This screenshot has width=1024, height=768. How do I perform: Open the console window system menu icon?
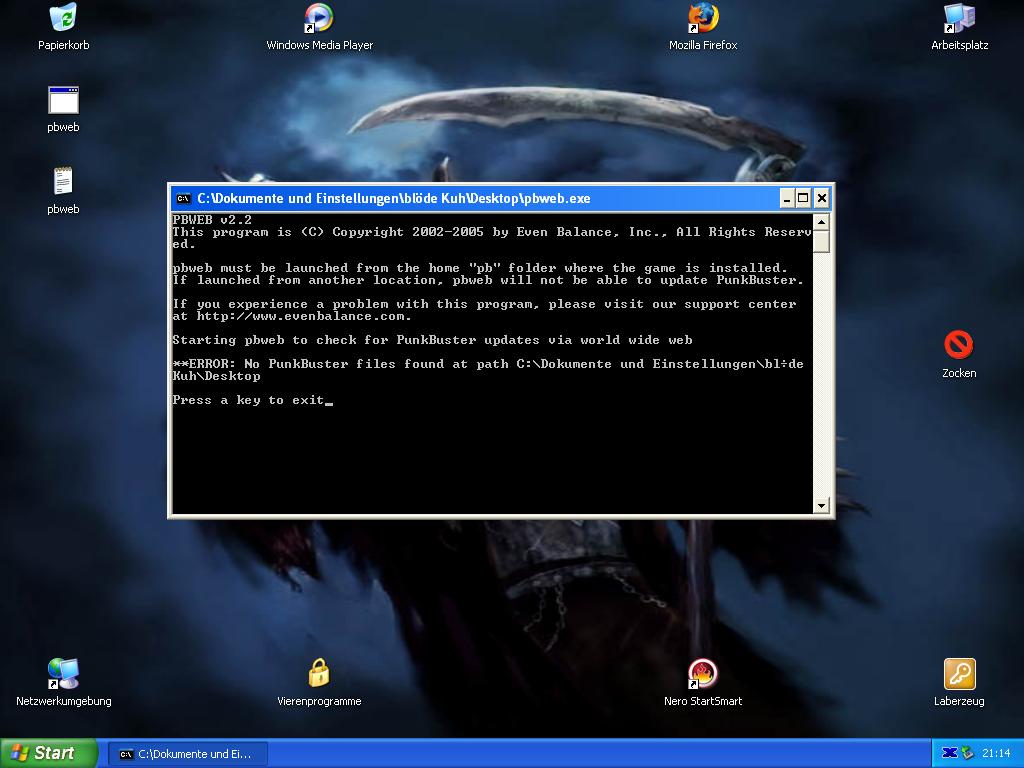tap(184, 199)
